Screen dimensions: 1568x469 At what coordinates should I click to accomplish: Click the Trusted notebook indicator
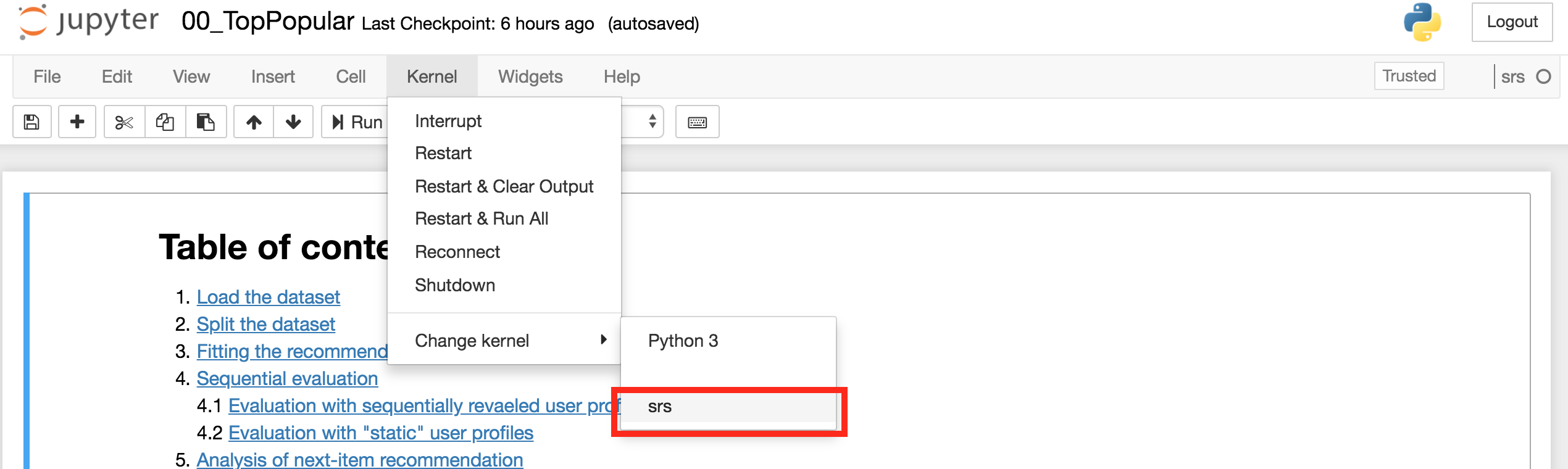1409,76
